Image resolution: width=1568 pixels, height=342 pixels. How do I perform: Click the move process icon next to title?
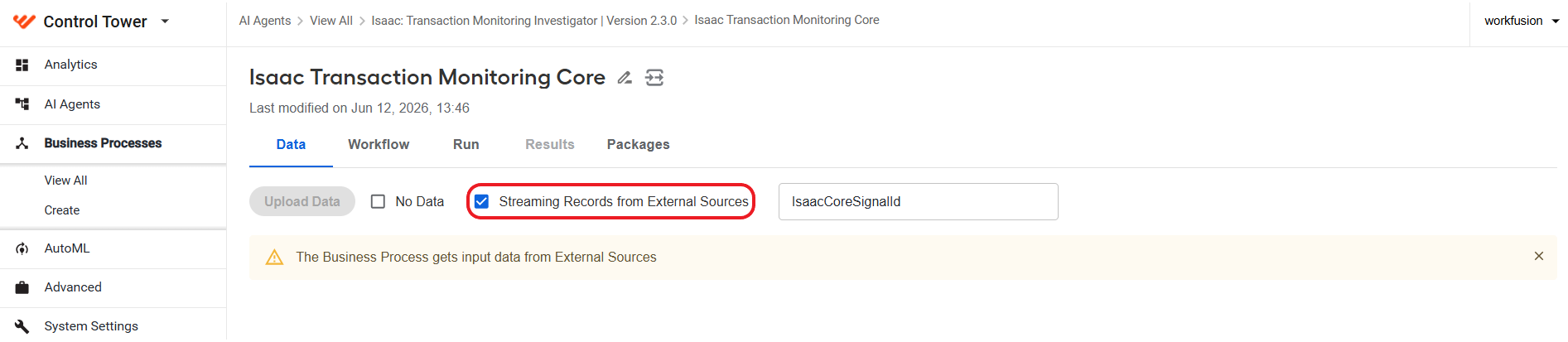pos(654,78)
